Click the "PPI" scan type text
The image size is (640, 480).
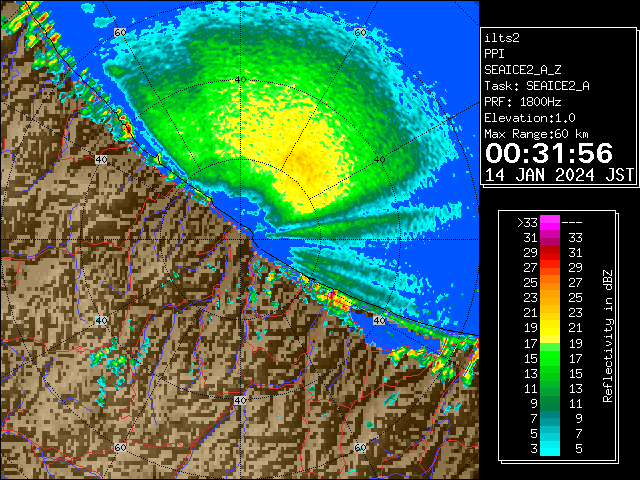[494, 54]
